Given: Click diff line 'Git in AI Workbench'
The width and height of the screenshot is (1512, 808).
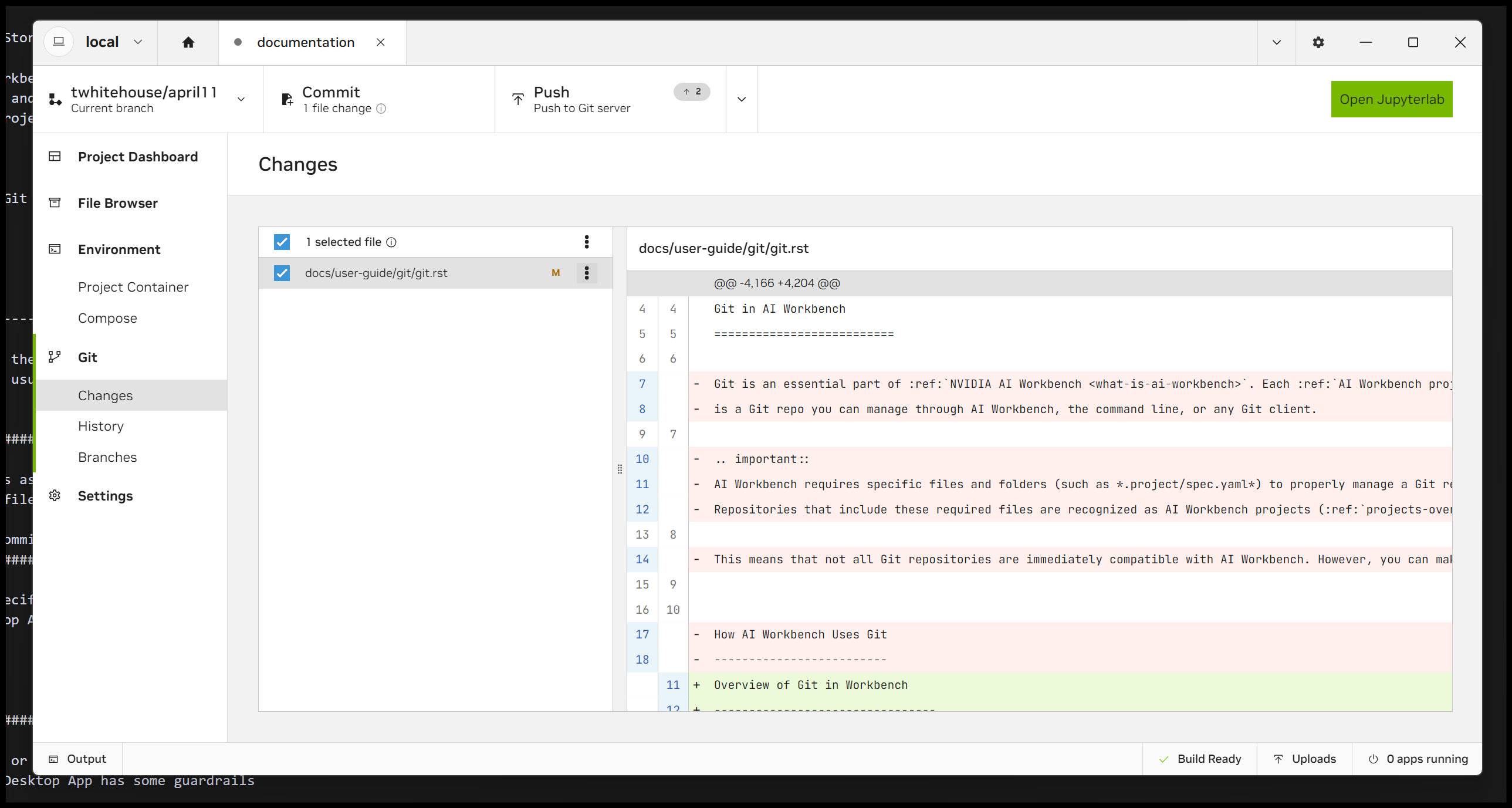Looking at the screenshot, I should pyautogui.click(x=780, y=309).
